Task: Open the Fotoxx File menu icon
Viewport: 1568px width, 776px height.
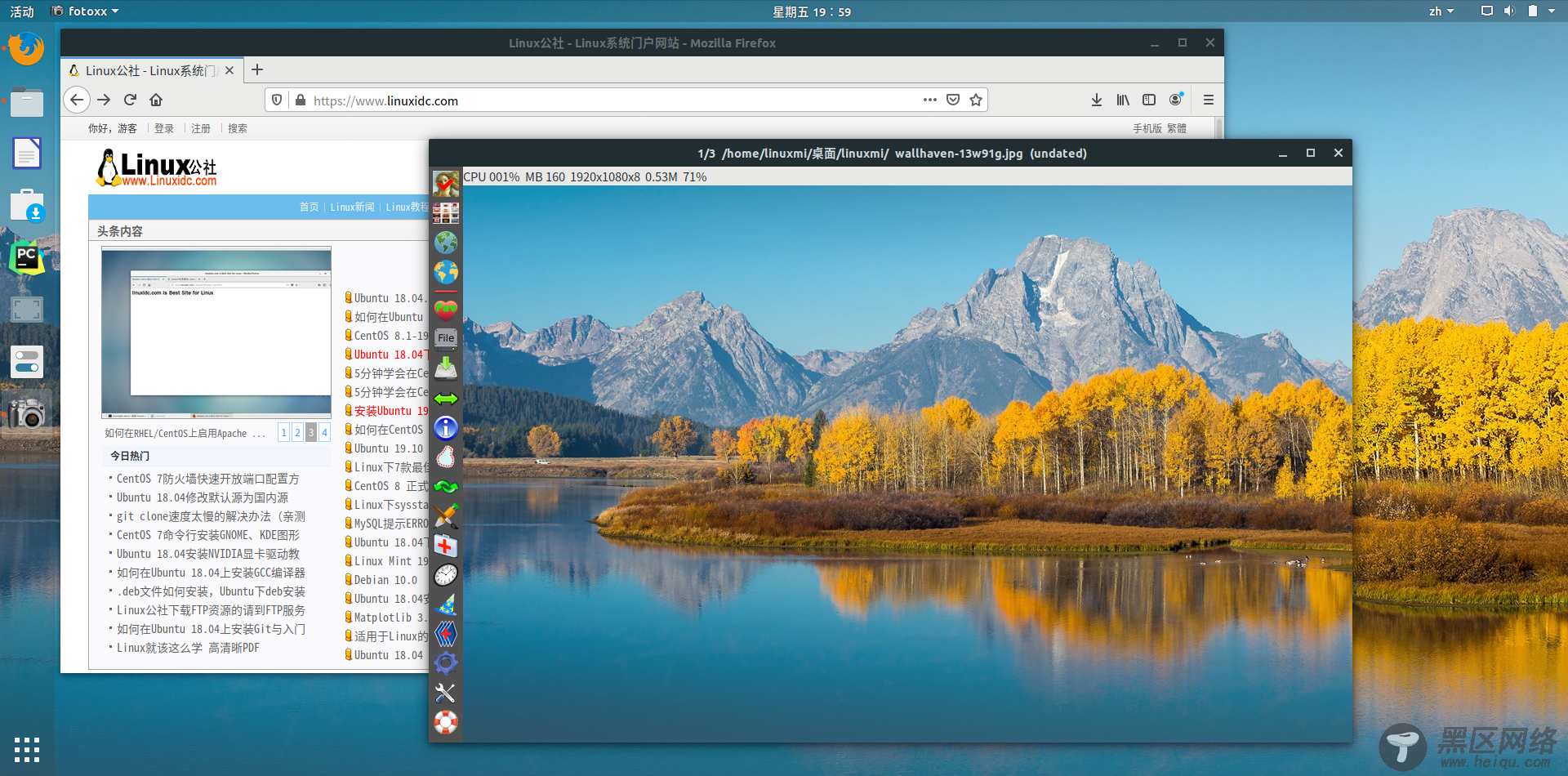Action: pos(446,338)
